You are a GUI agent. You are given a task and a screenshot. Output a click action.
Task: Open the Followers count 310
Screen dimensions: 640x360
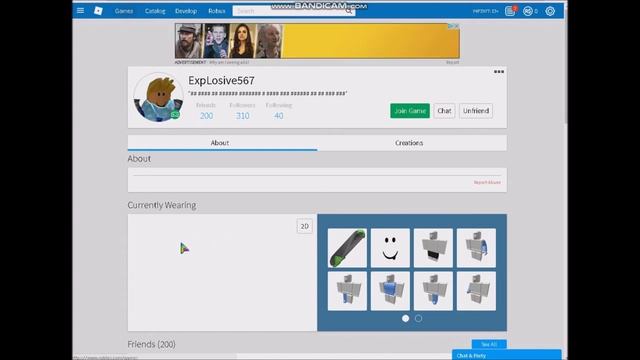242,116
